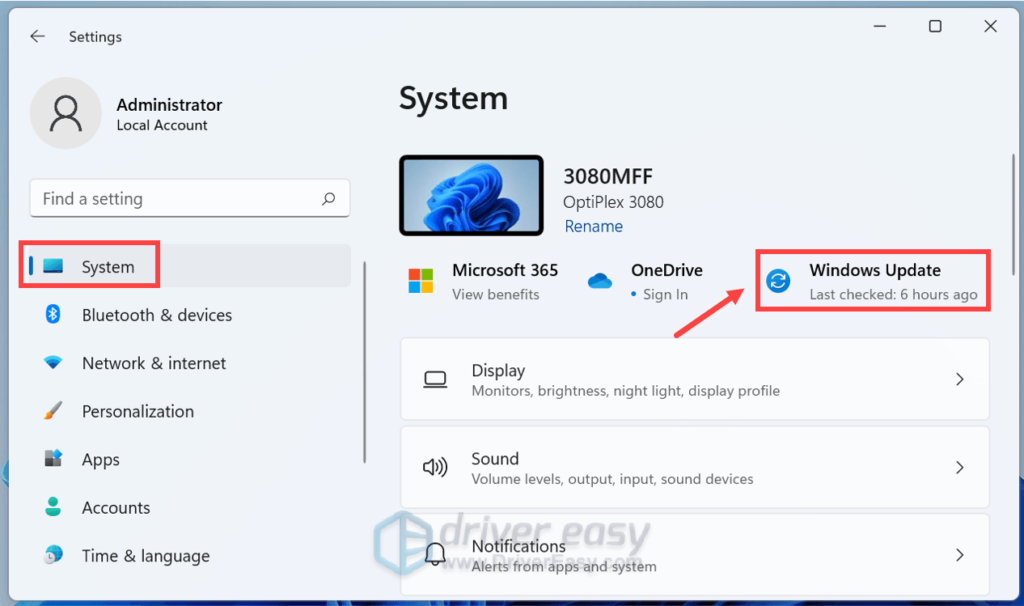Open Notifications via its chevron arrow
The width and height of the screenshot is (1024, 606).
click(x=959, y=555)
